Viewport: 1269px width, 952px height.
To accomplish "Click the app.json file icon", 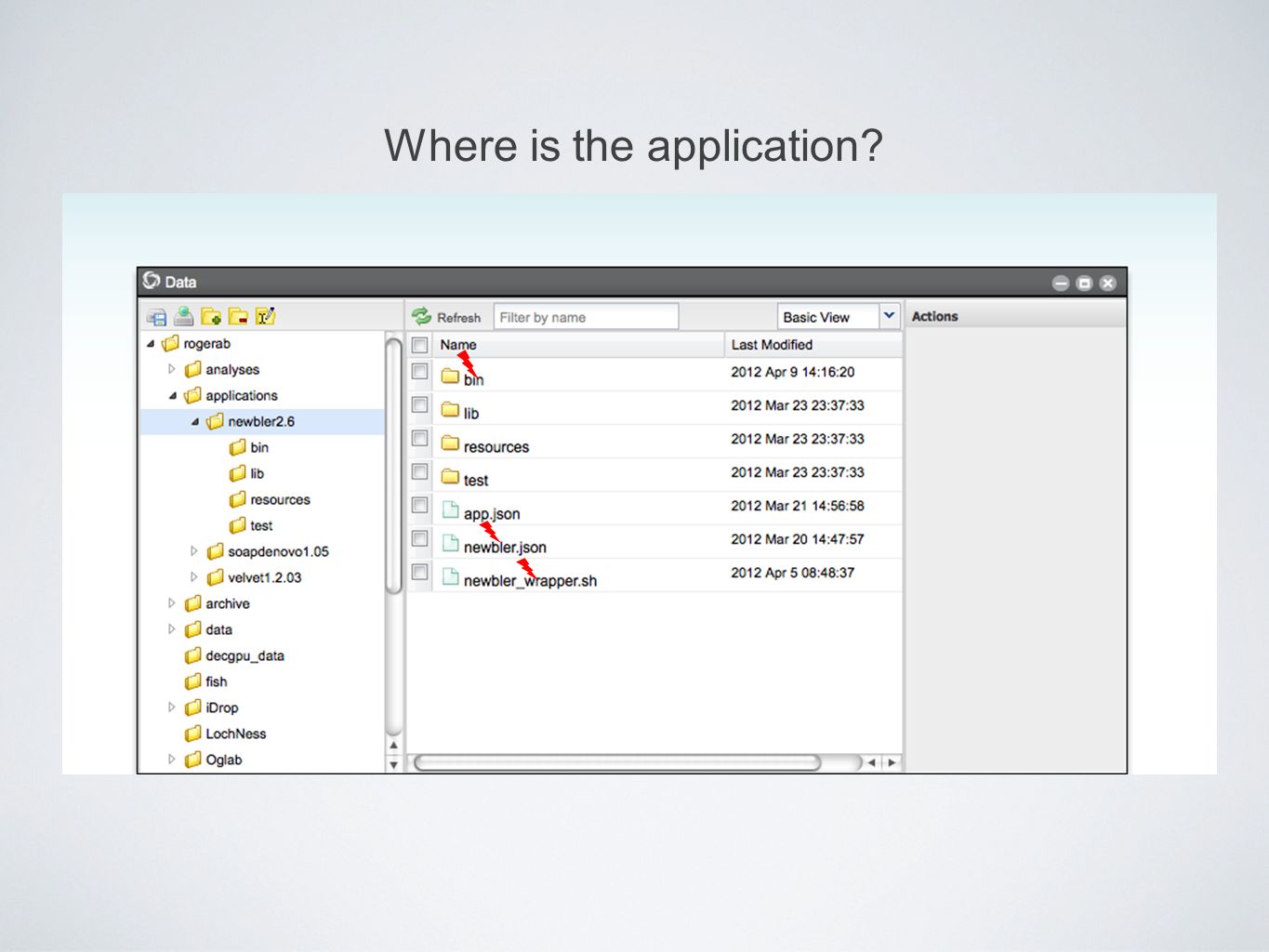I will pyautogui.click(x=451, y=509).
